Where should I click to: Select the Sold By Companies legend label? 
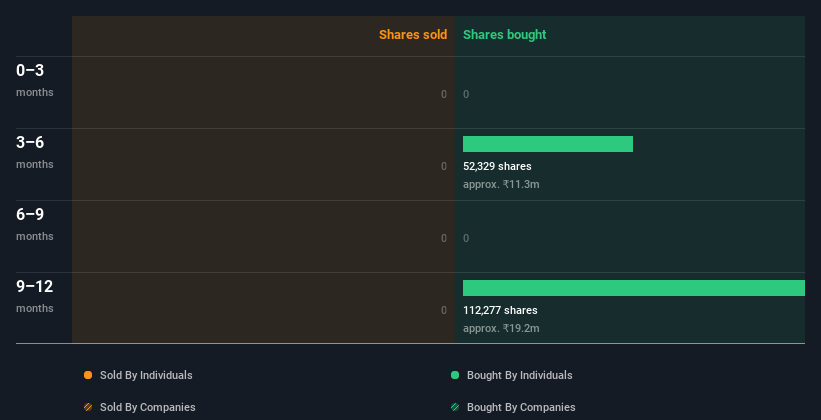click(x=148, y=407)
